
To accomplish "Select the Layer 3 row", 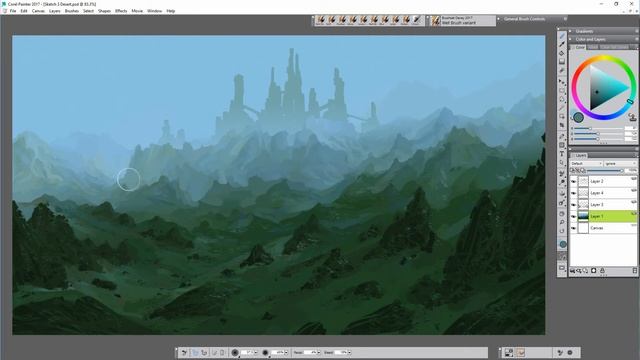I will click(x=604, y=204).
